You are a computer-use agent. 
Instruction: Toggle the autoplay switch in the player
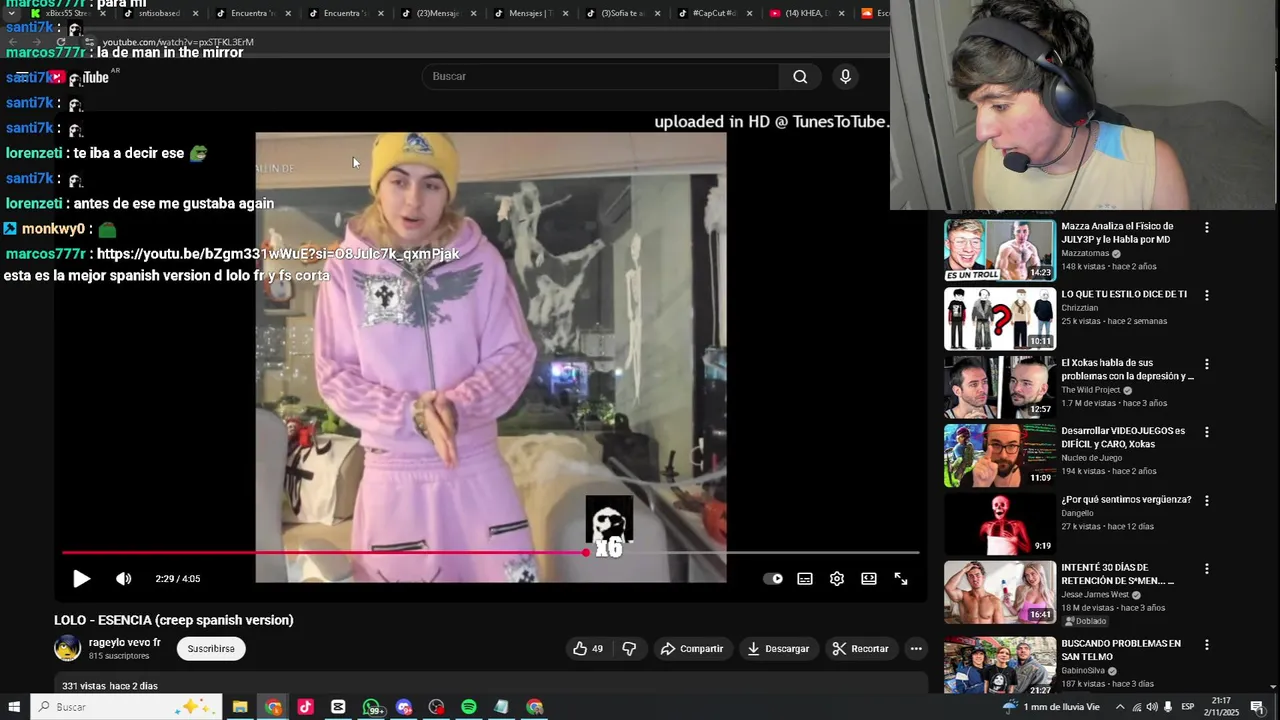773,579
